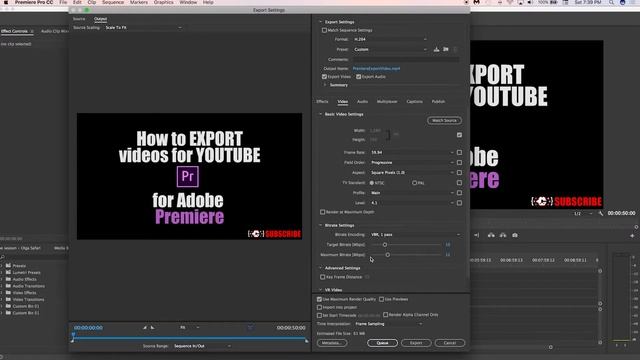
Task: Click the Export button
Action: (416, 343)
